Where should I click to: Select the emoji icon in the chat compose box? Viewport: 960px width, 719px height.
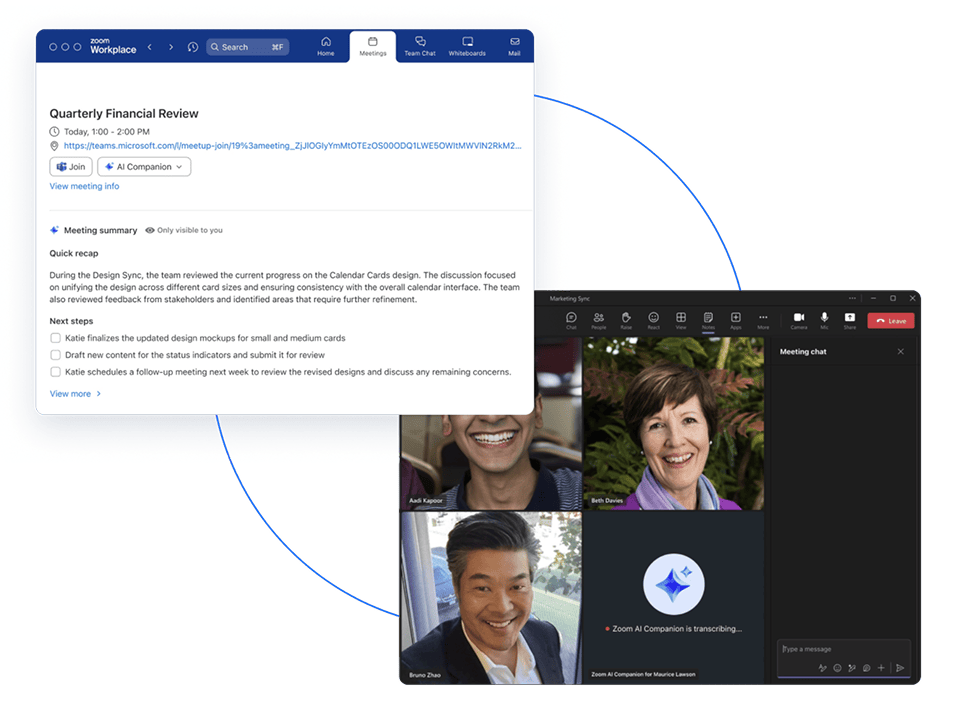837,668
